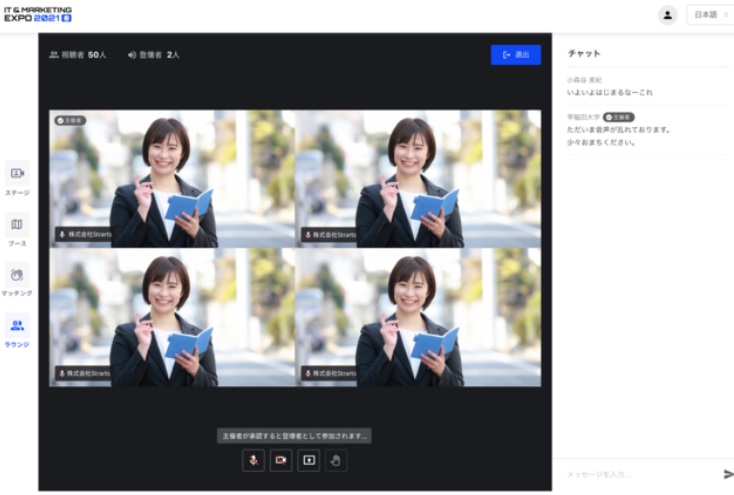
Task: Toggle the microphone mute button
Action: [253, 460]
